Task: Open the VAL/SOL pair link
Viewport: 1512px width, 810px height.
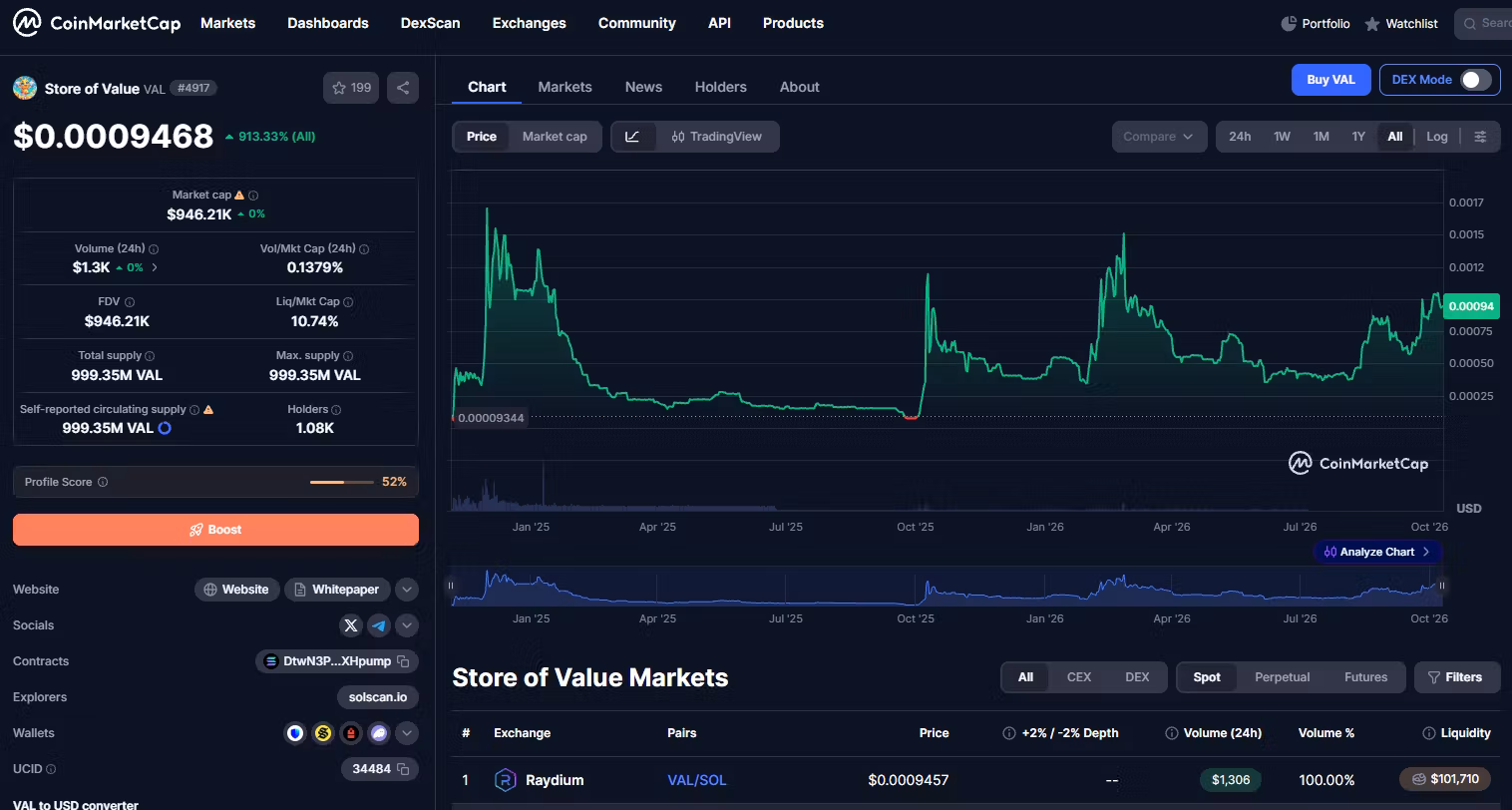Action: pos(696,780)
